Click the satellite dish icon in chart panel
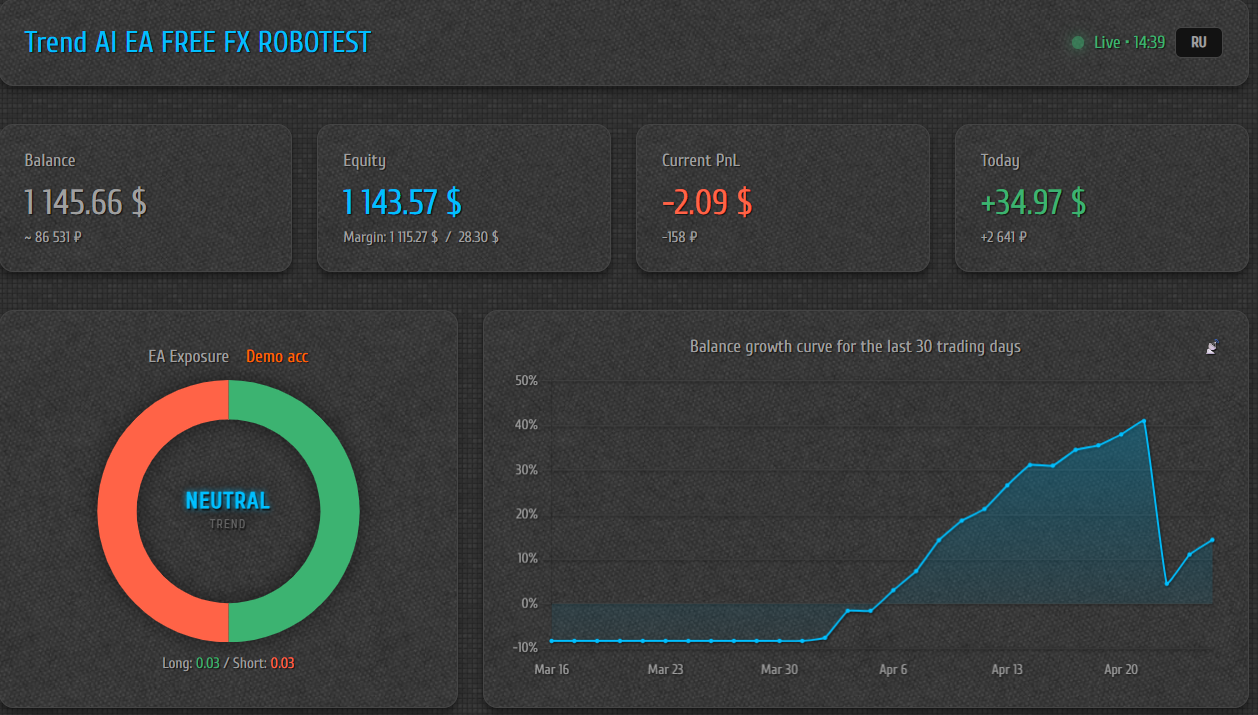Image resolution: width=1258 pixels, height=715 pixels. [x=1212, y=348]
